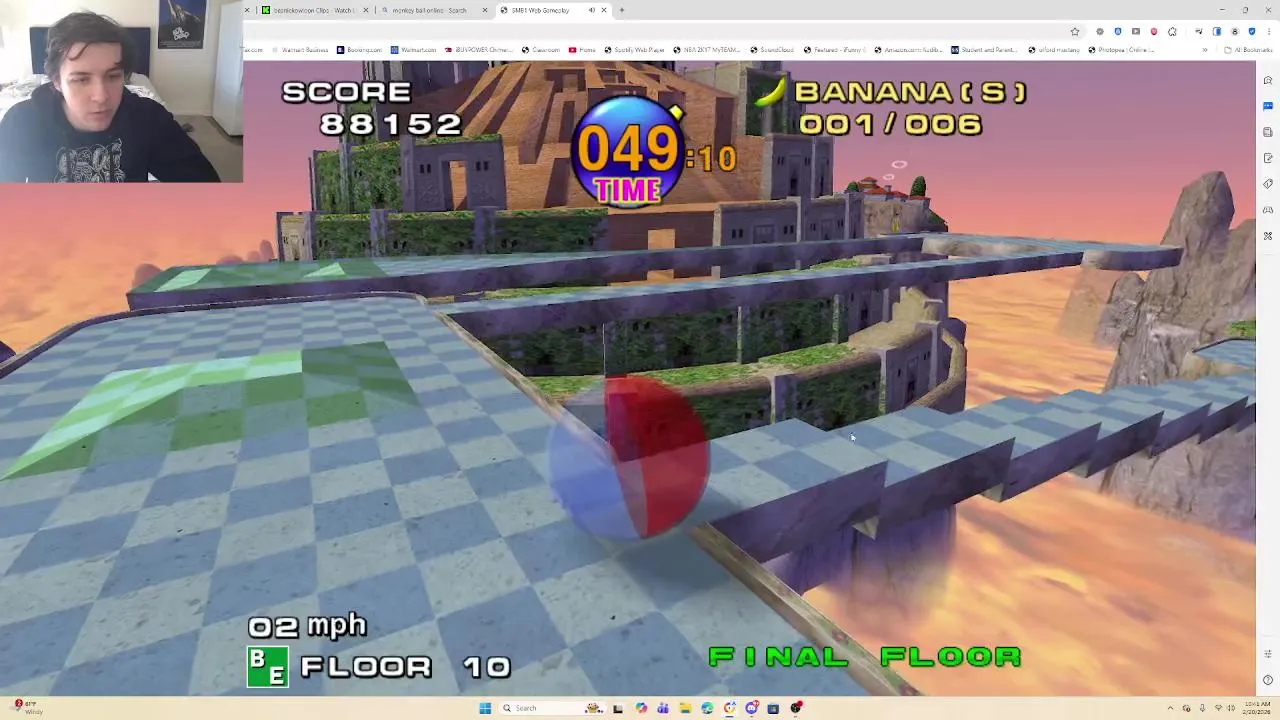Open the Student and Parent bookmark
Image resolution: width=1280 pixels, height=720 pixels.
(x=982, y=50)
